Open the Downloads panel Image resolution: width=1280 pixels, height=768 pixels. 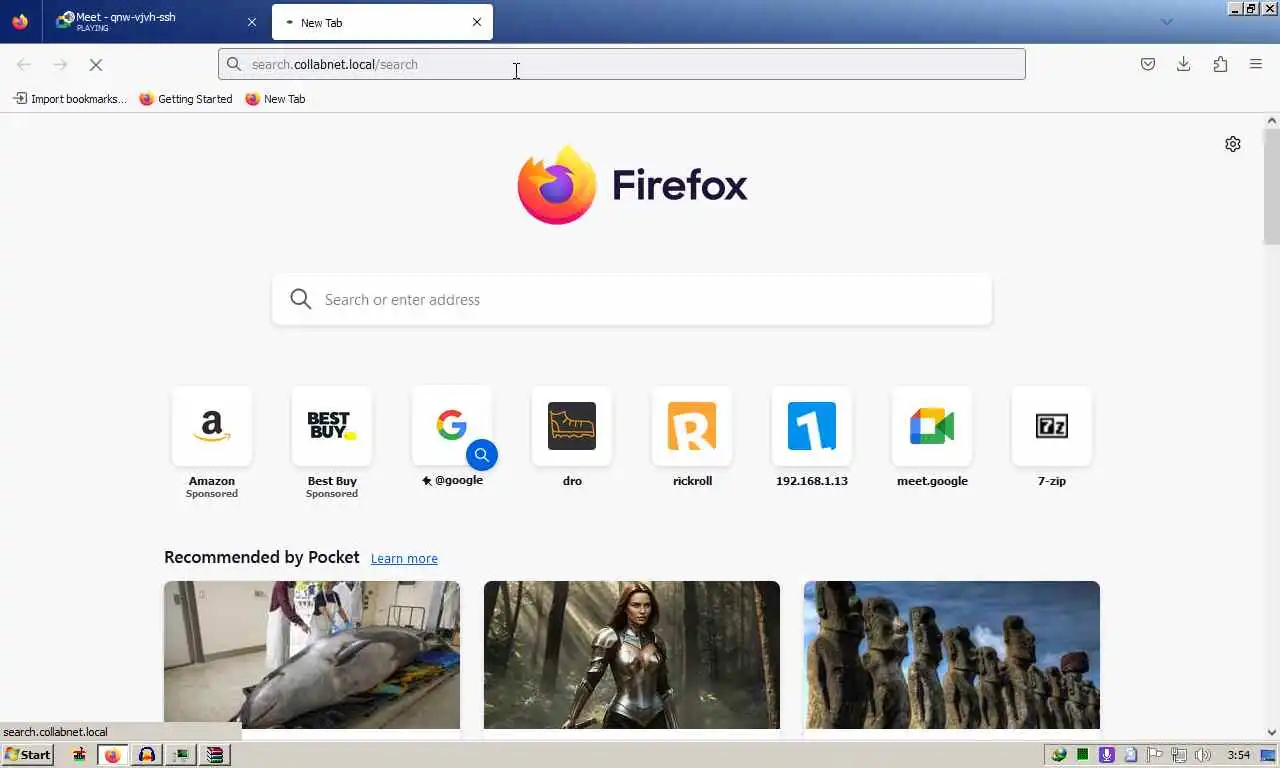[1184, 64]
